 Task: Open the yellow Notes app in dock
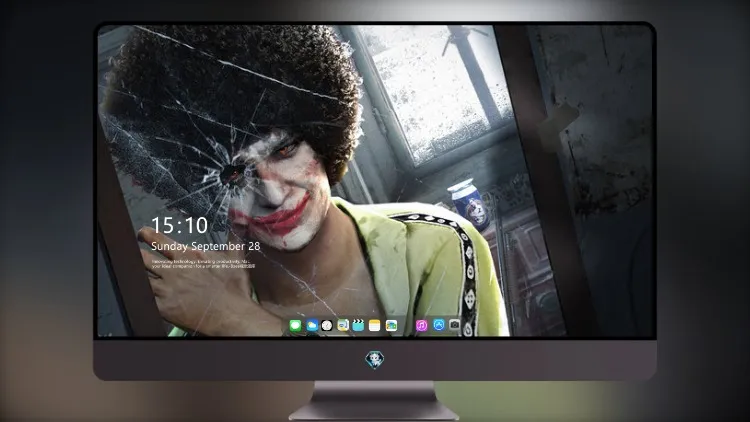tap(375, 326)
